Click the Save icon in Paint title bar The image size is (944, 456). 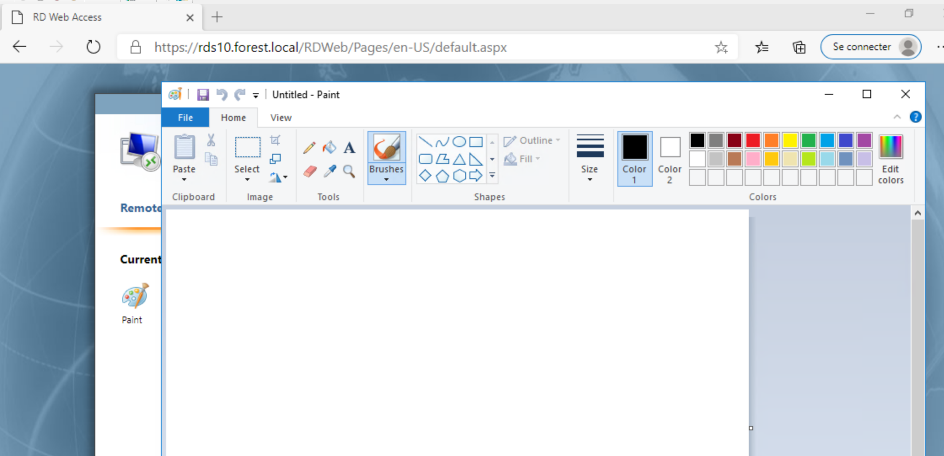pos(203,95)
